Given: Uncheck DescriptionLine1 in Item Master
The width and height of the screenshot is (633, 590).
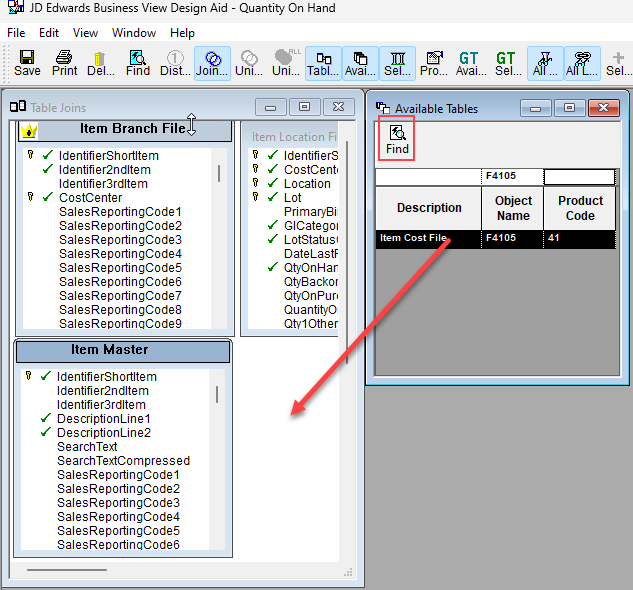Looking at the screenshot, I should tap(46, 418).
